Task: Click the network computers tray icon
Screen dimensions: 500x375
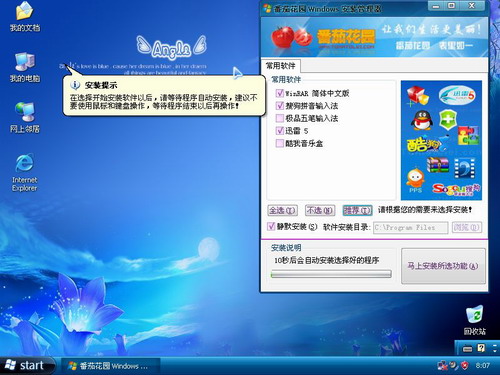Action: click(x=443, y=366)
